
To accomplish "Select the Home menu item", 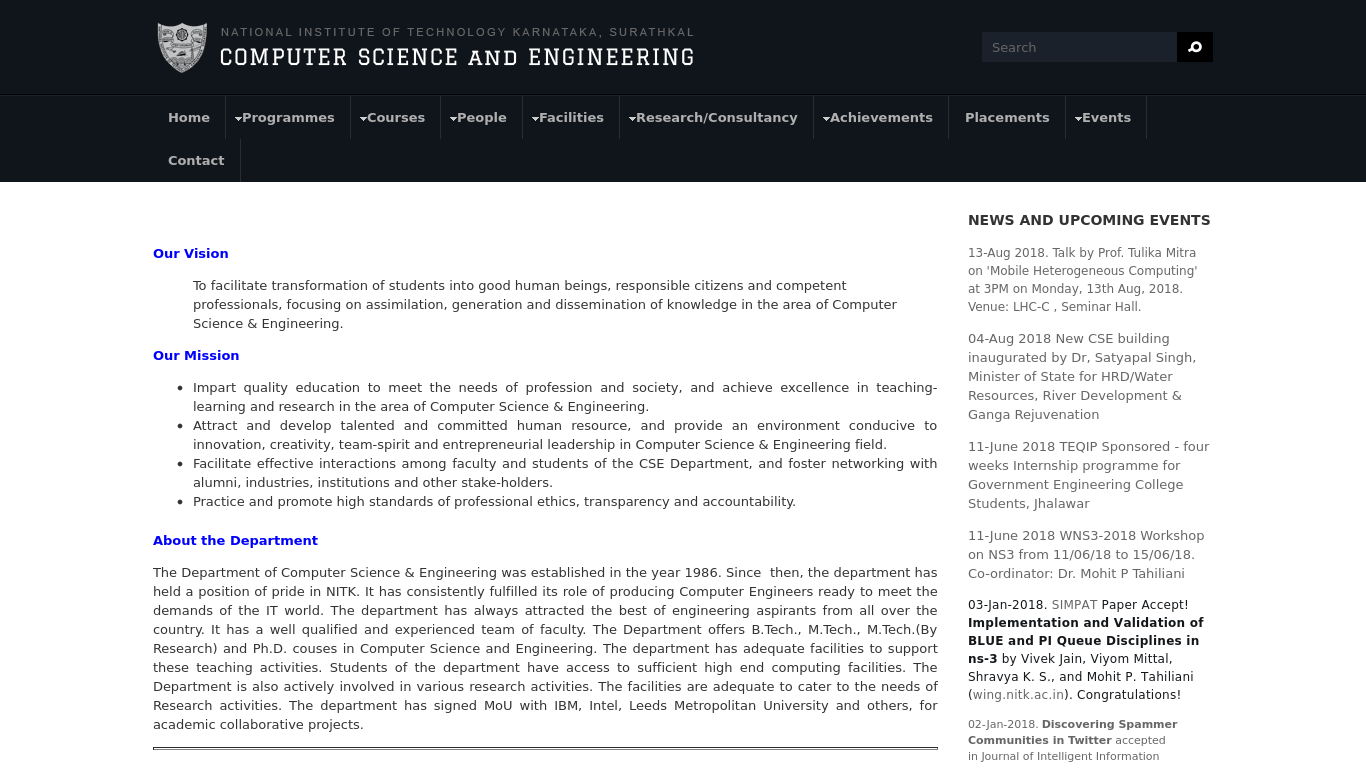I will [x=188, y=117].
